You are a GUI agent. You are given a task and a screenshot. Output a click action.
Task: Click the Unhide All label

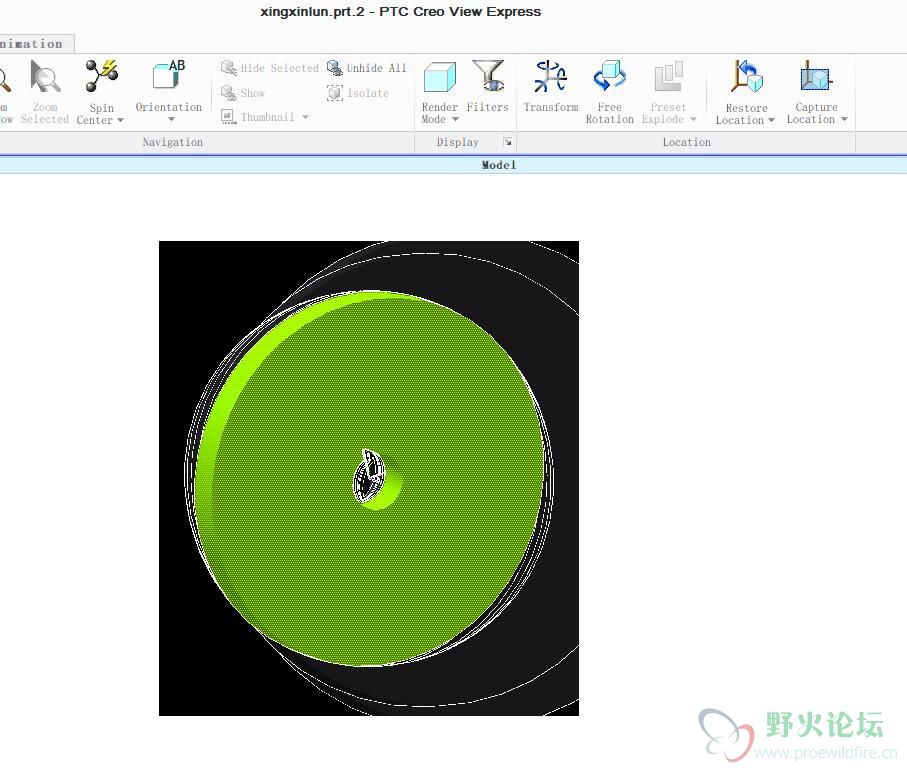[x=377, y=68]
